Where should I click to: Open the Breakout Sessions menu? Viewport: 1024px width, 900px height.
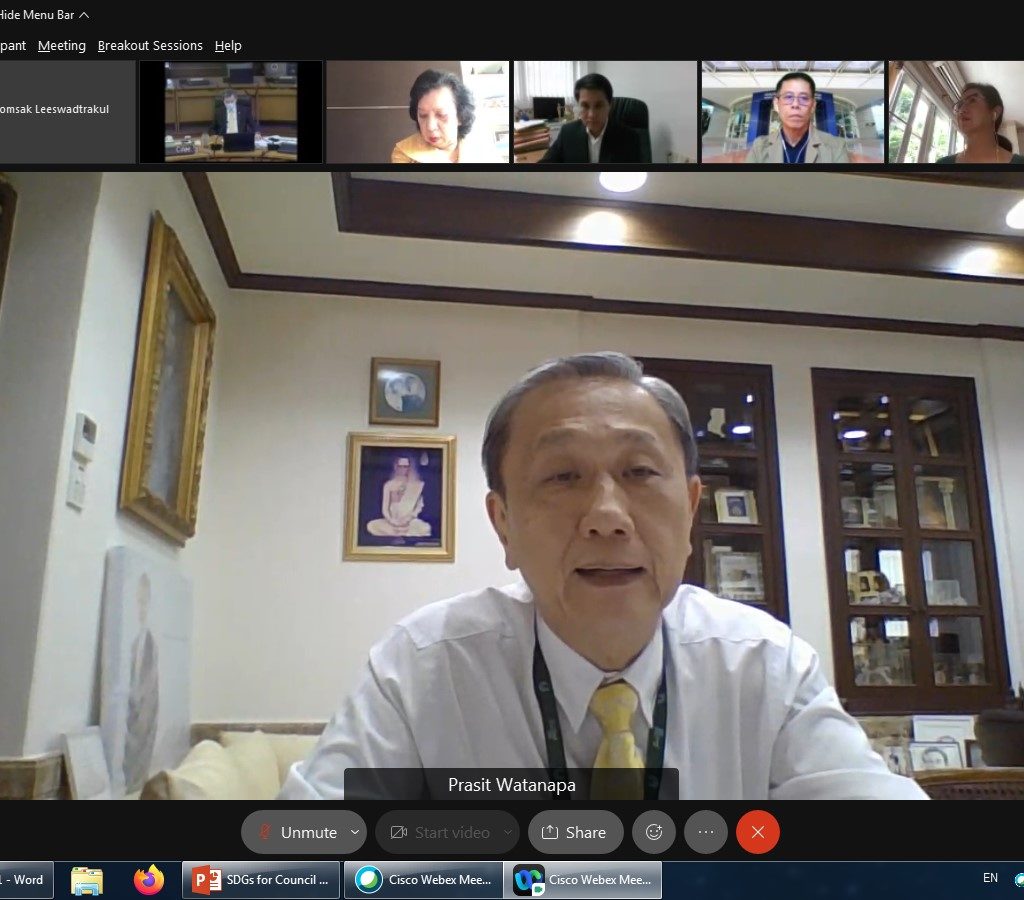point(150,46)
